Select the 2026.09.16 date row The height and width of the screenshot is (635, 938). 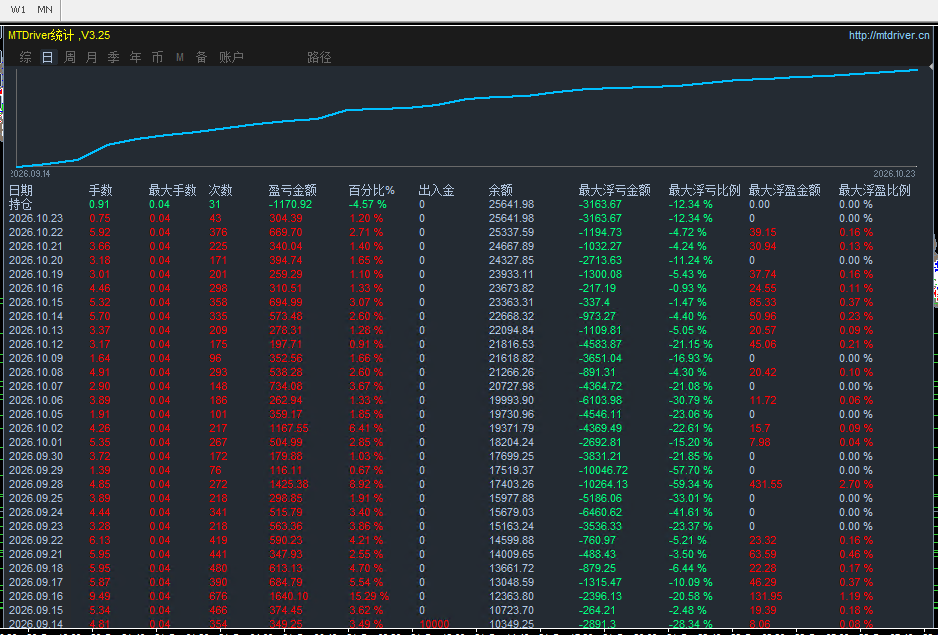coord(36,596)
